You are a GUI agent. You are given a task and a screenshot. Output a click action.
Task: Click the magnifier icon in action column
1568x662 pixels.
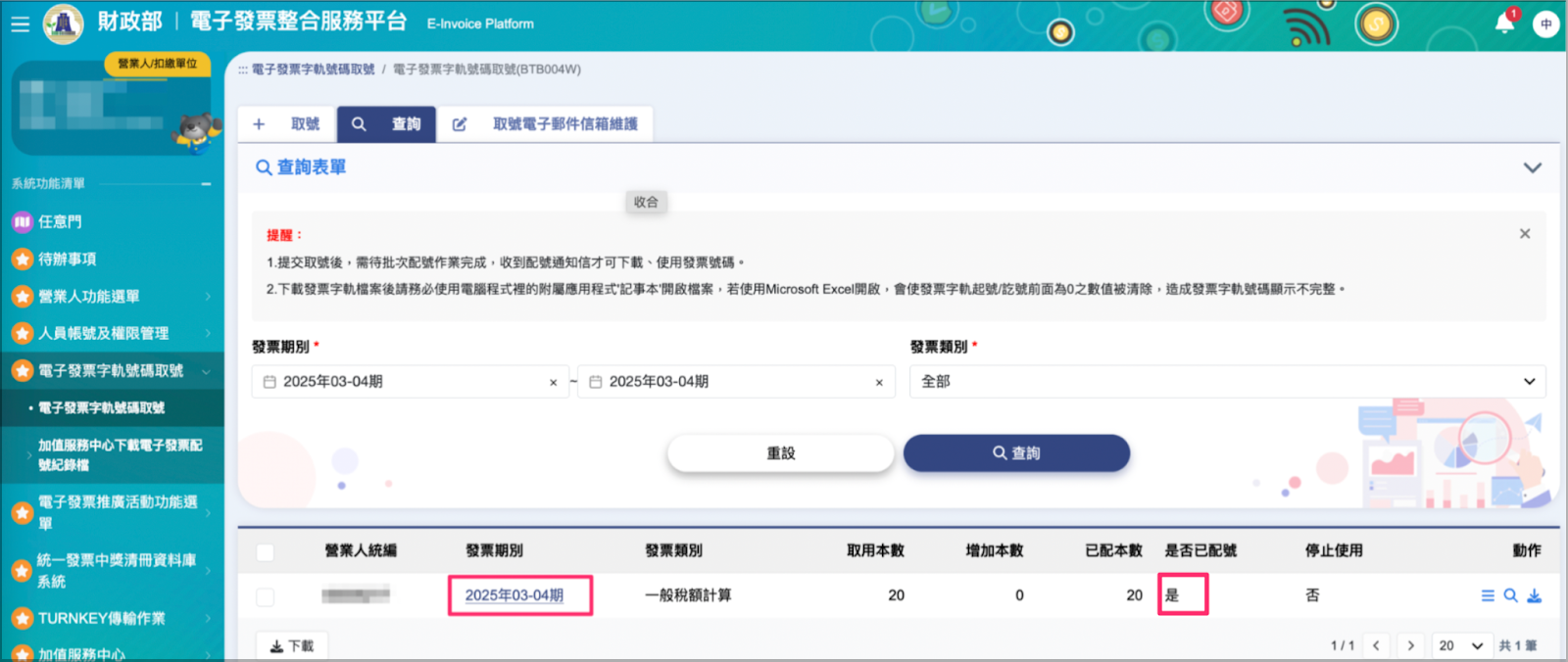pos(1511,595)
